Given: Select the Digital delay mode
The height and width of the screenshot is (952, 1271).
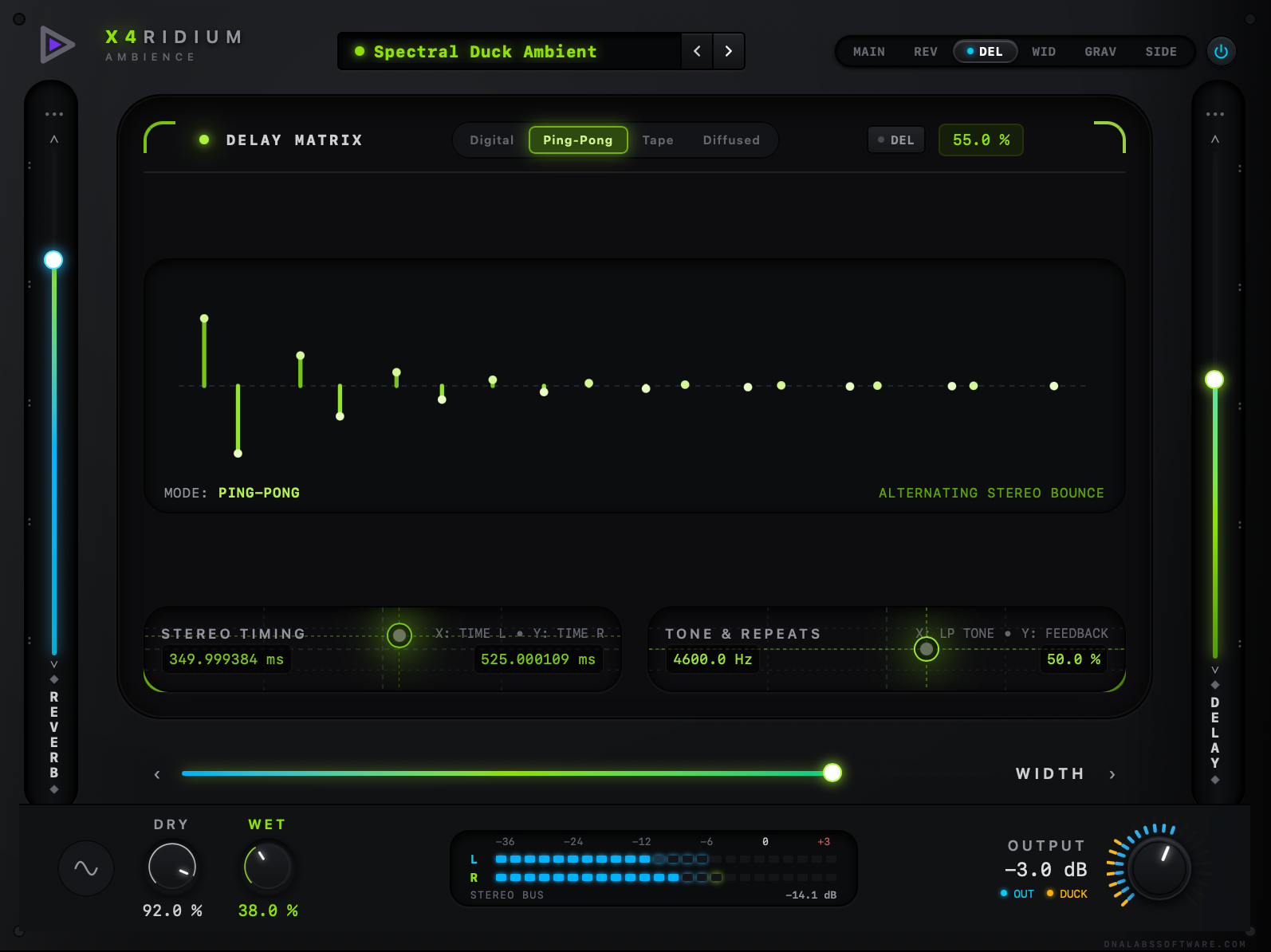Looking at the screenshot, I should coord(492,140).
